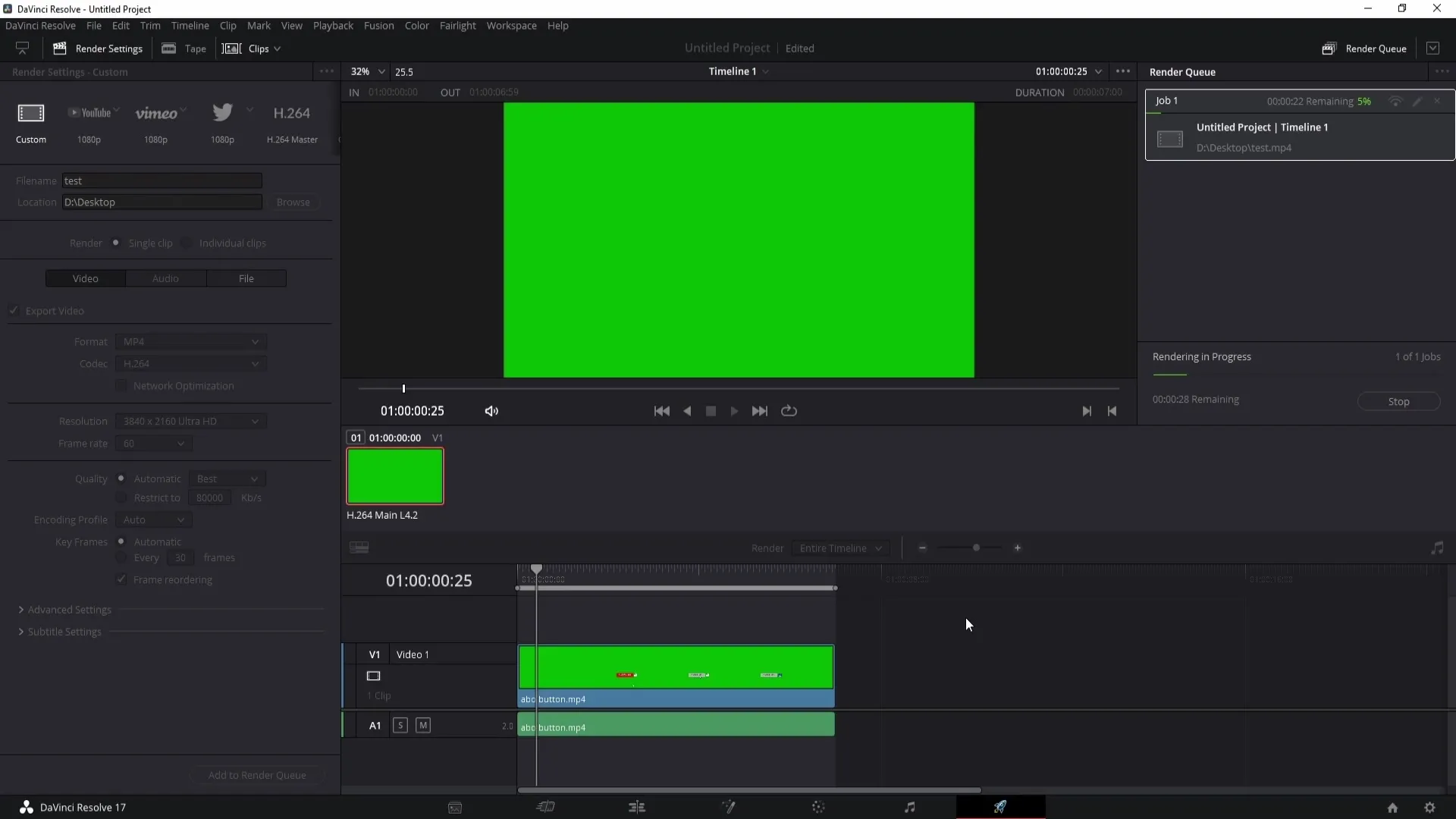This screenshot has height=819, width=1456.
Task: Select Restrict to bitrate radio button
Action: point(121,497)
